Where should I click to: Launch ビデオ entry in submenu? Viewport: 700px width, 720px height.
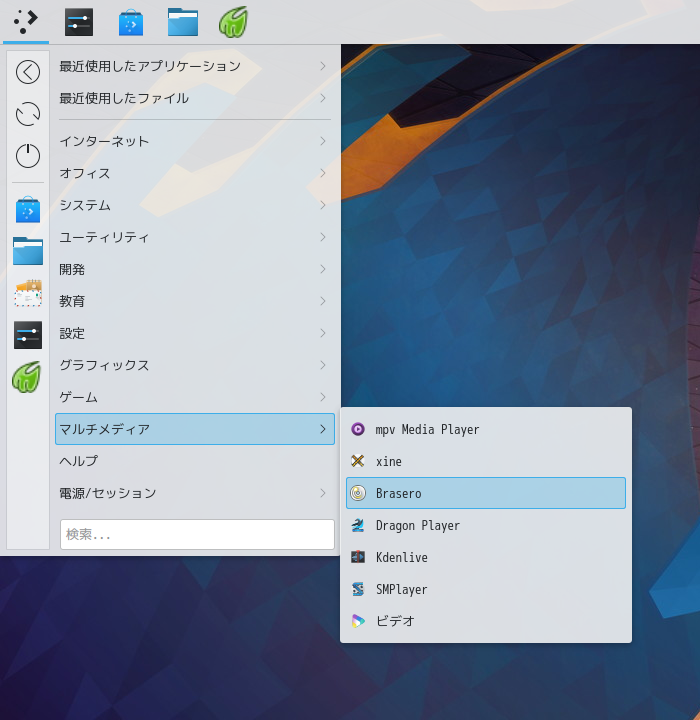tap(486, 621)
